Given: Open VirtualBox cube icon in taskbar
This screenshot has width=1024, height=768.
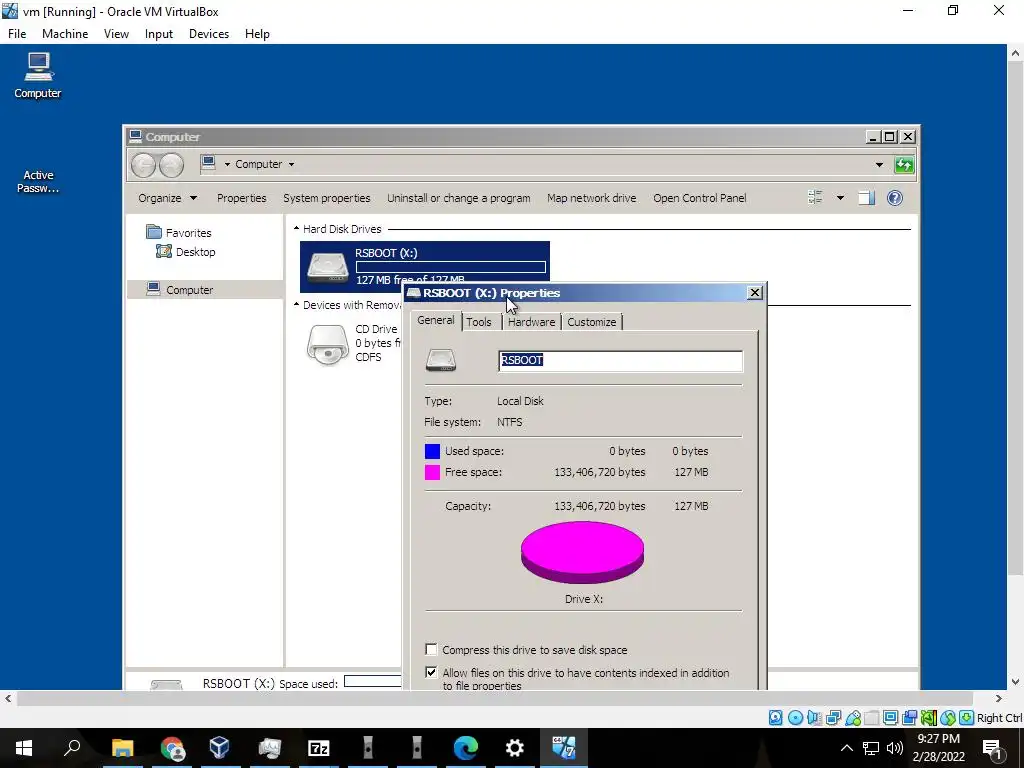Looking at the screenshot, I should tap(219, 748).
